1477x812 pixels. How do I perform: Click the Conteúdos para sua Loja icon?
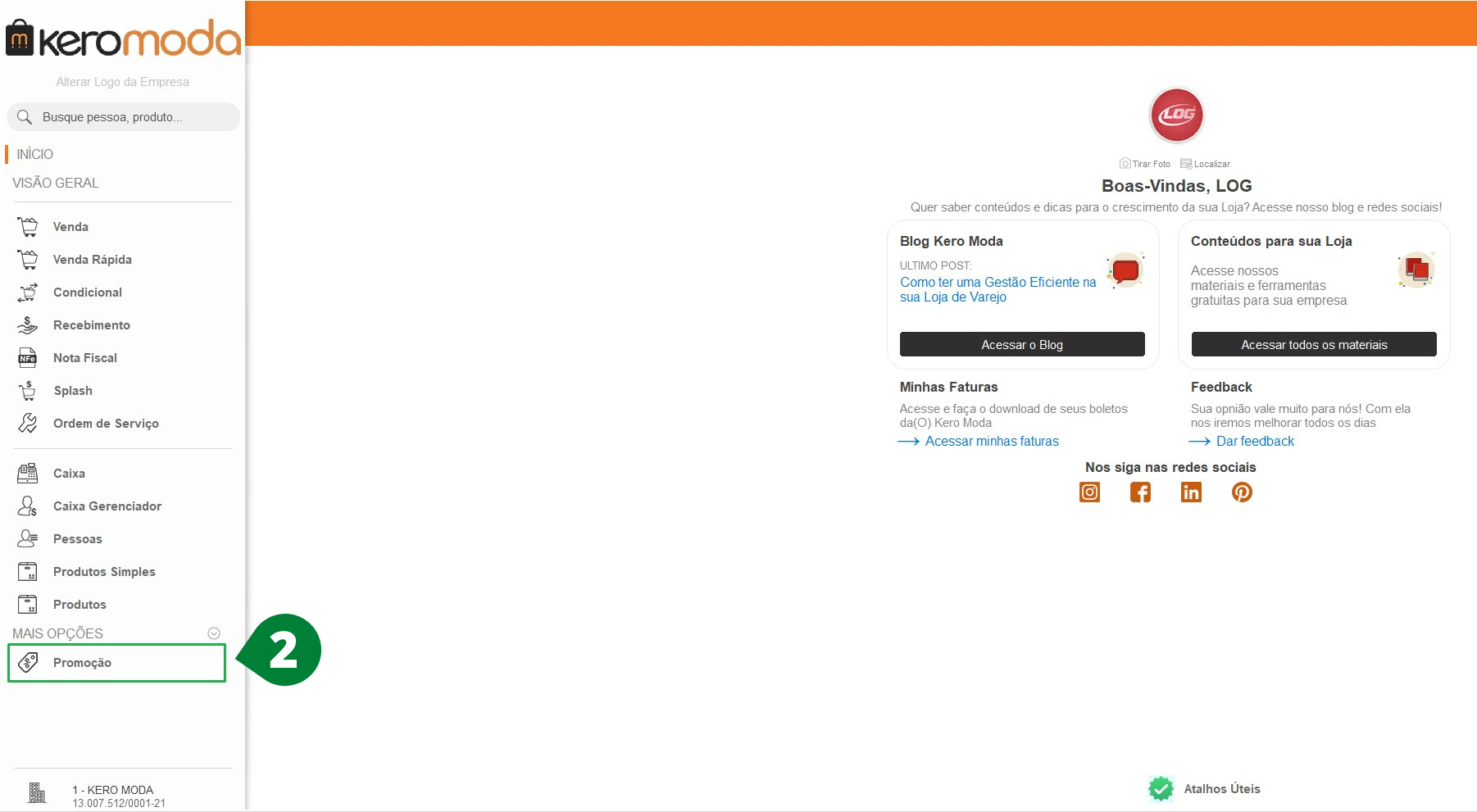[x=1416, y=270]
